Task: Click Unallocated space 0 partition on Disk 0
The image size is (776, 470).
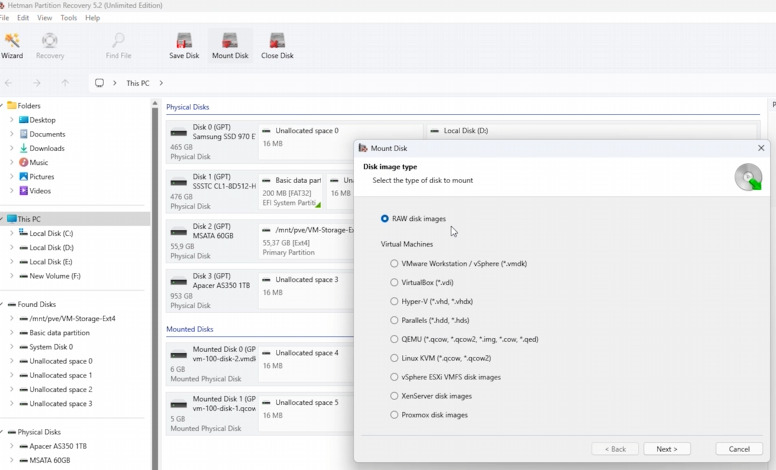Action: (x=341, y=141)
